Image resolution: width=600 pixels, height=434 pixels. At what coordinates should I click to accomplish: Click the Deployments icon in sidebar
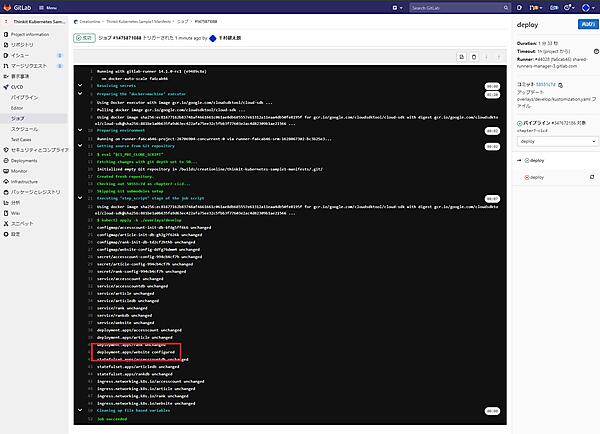tap(6, 161)
